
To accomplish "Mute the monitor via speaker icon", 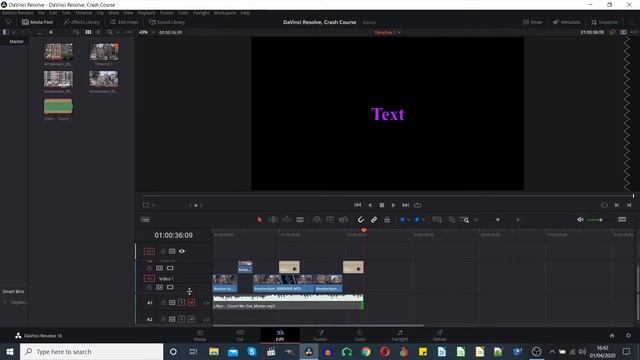I will [580, 220].
